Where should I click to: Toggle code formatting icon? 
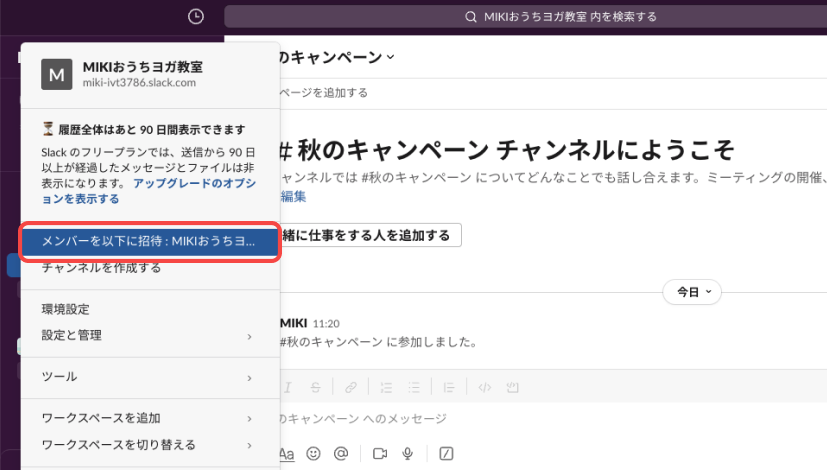(483, 386)
